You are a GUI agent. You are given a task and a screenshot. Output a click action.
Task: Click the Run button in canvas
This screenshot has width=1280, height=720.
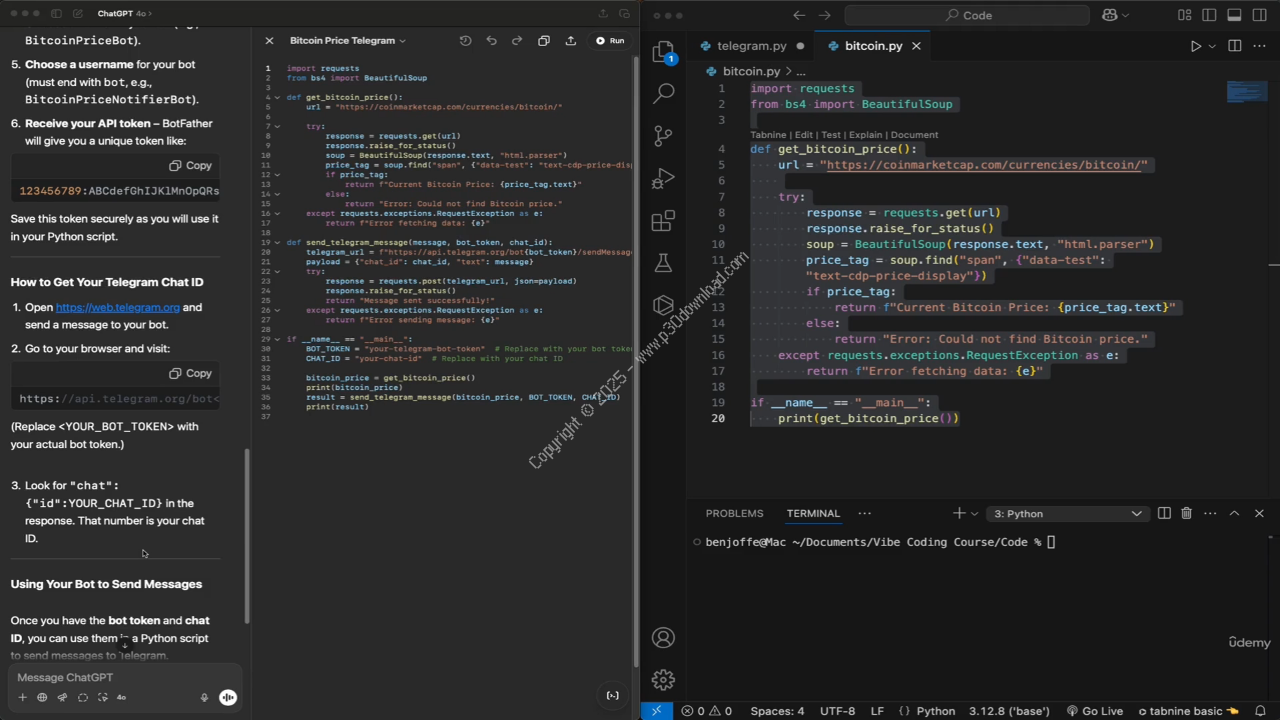(610, 41)
